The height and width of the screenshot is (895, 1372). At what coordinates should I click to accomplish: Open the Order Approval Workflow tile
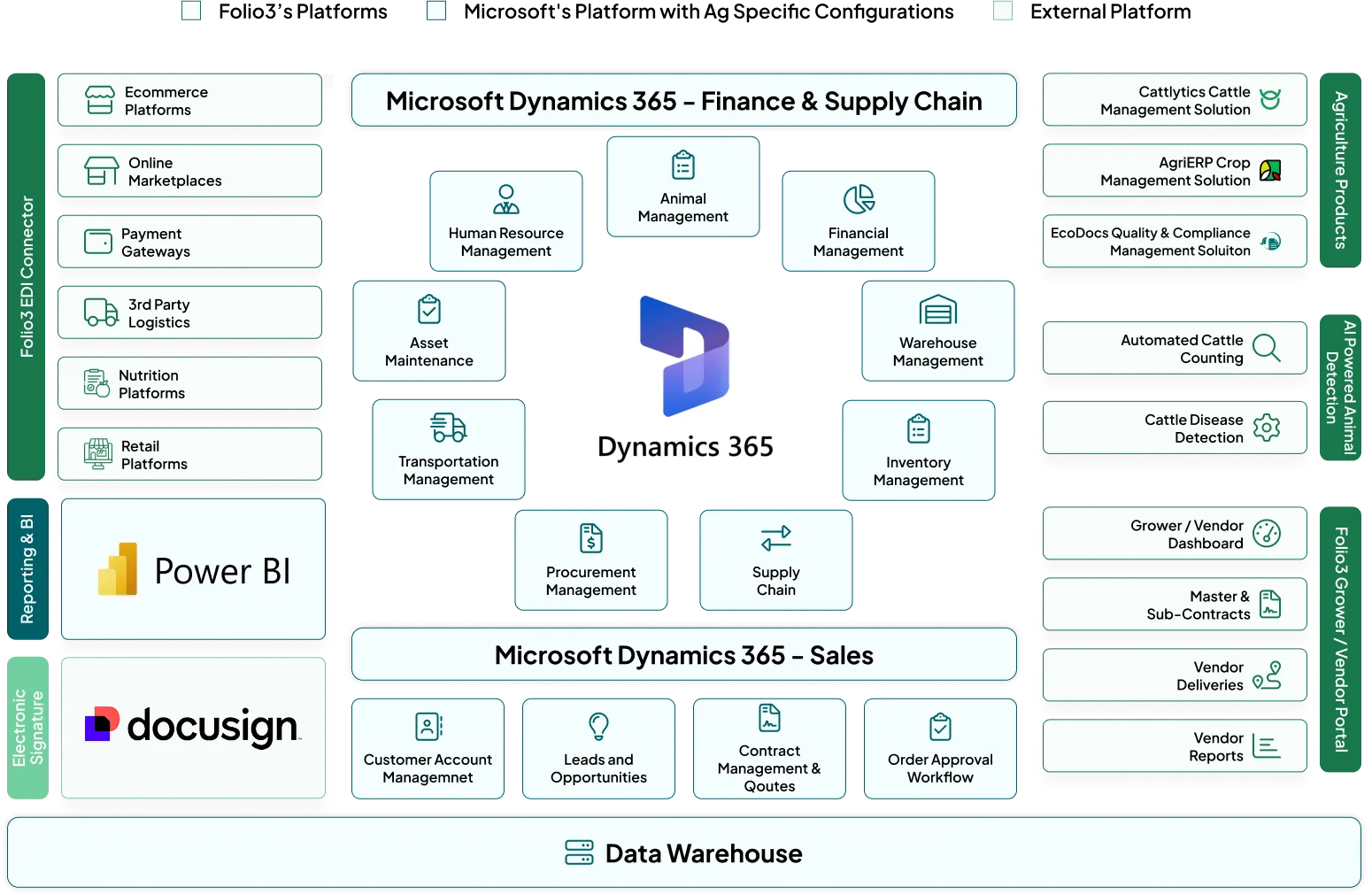(x=940, y=749)
